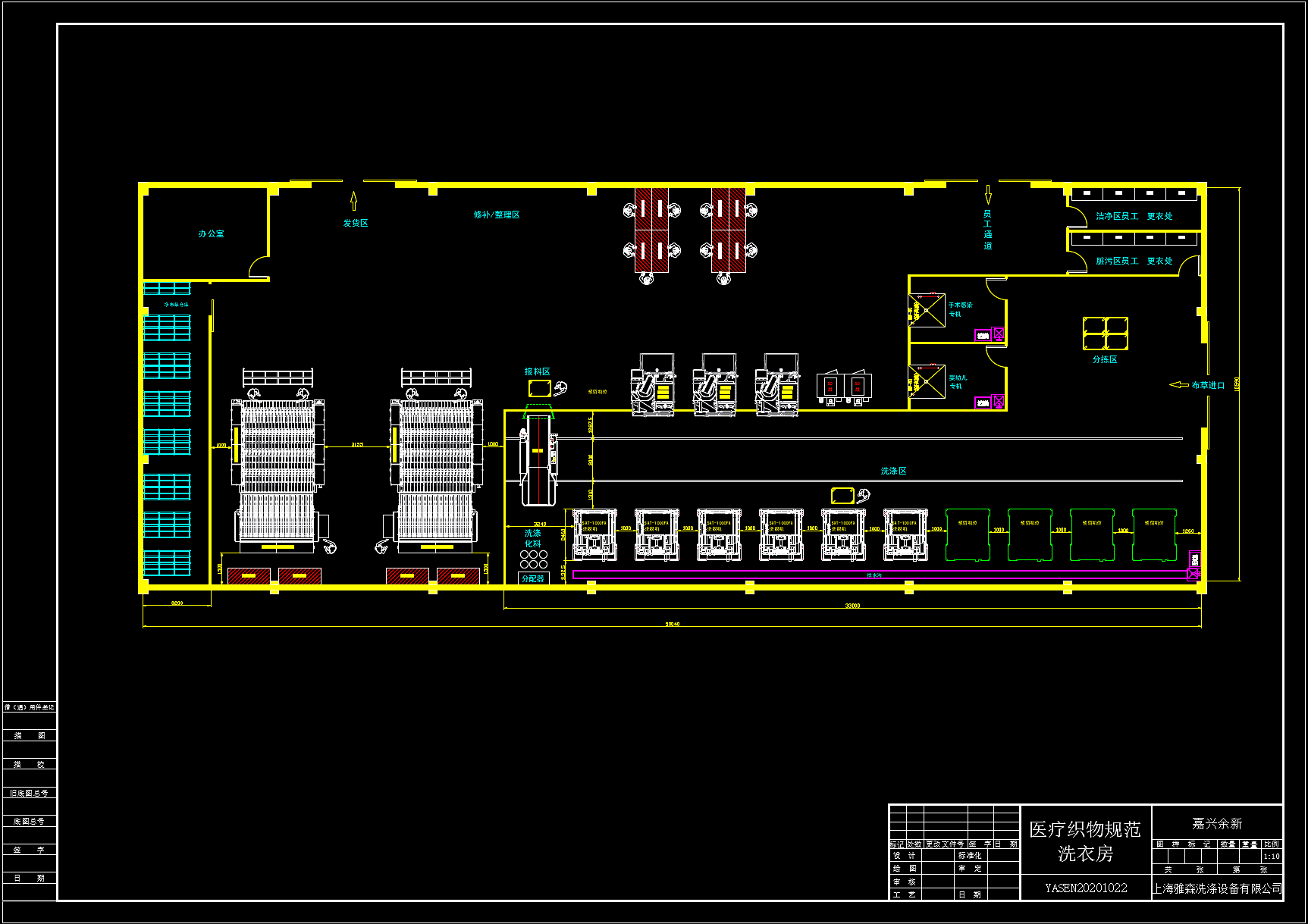Image resolution: width=1308 pixels, height=924 pixels.
Task: Click the 30040 overall length dimension
Action: coord(672,624)
